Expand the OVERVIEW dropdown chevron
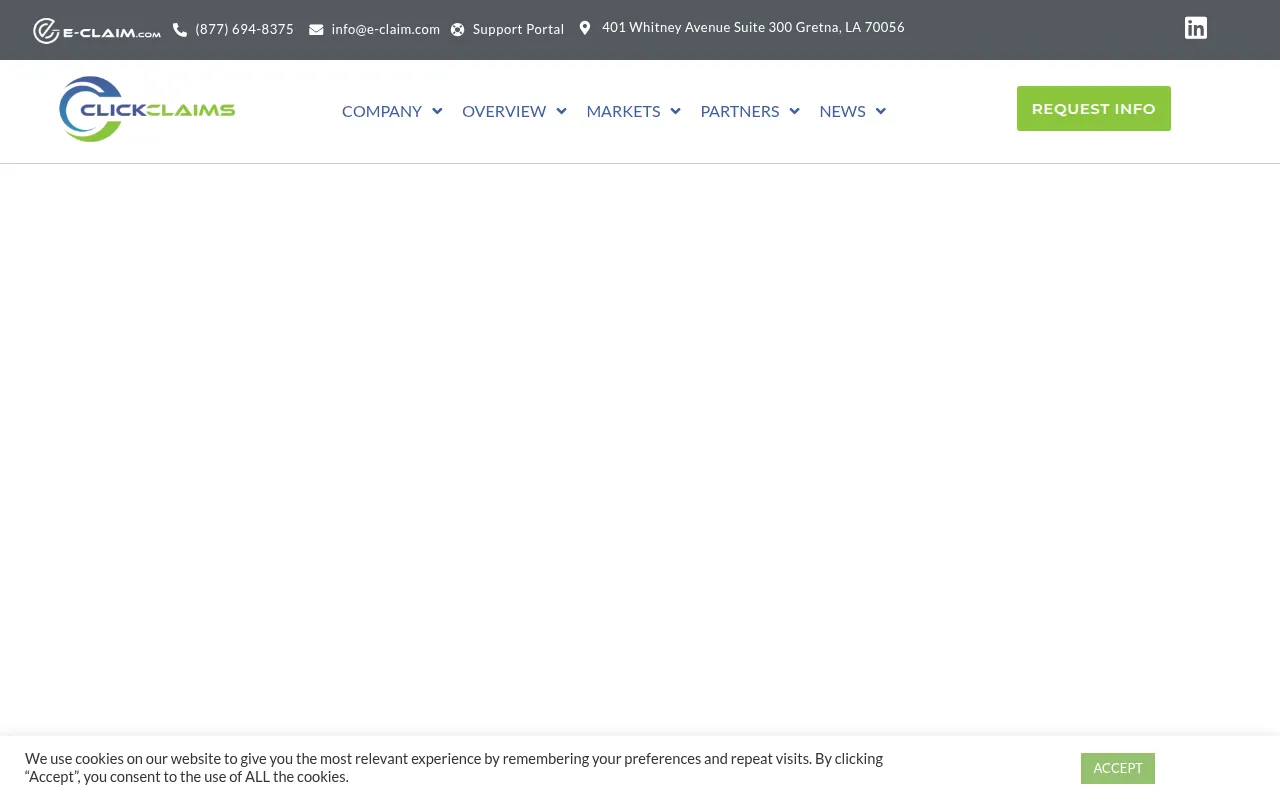The image size is (1280, 800). [561, 111]
